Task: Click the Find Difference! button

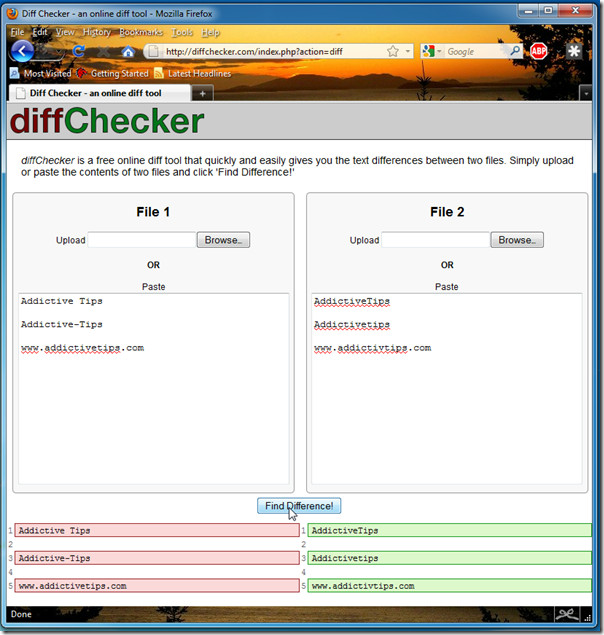Action: (299, 506)
